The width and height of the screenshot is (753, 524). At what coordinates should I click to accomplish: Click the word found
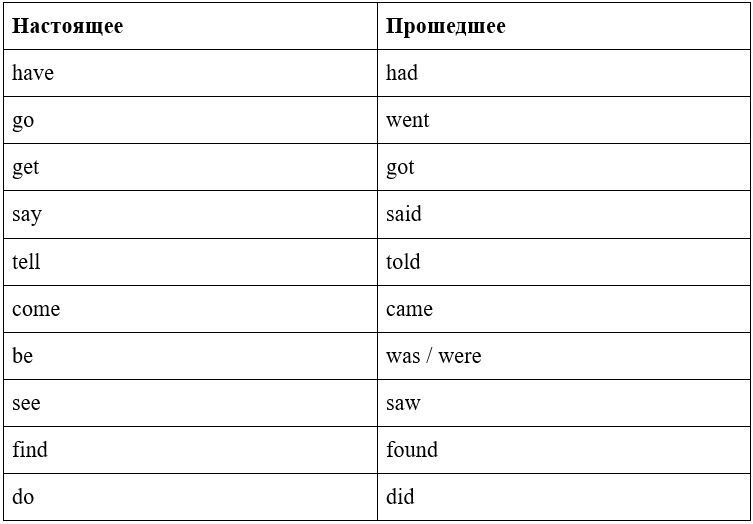tap(412, 450)
